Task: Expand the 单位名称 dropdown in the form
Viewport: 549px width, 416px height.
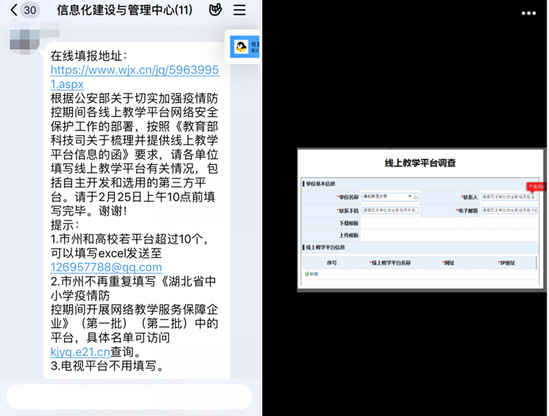Action: point(415,197)
